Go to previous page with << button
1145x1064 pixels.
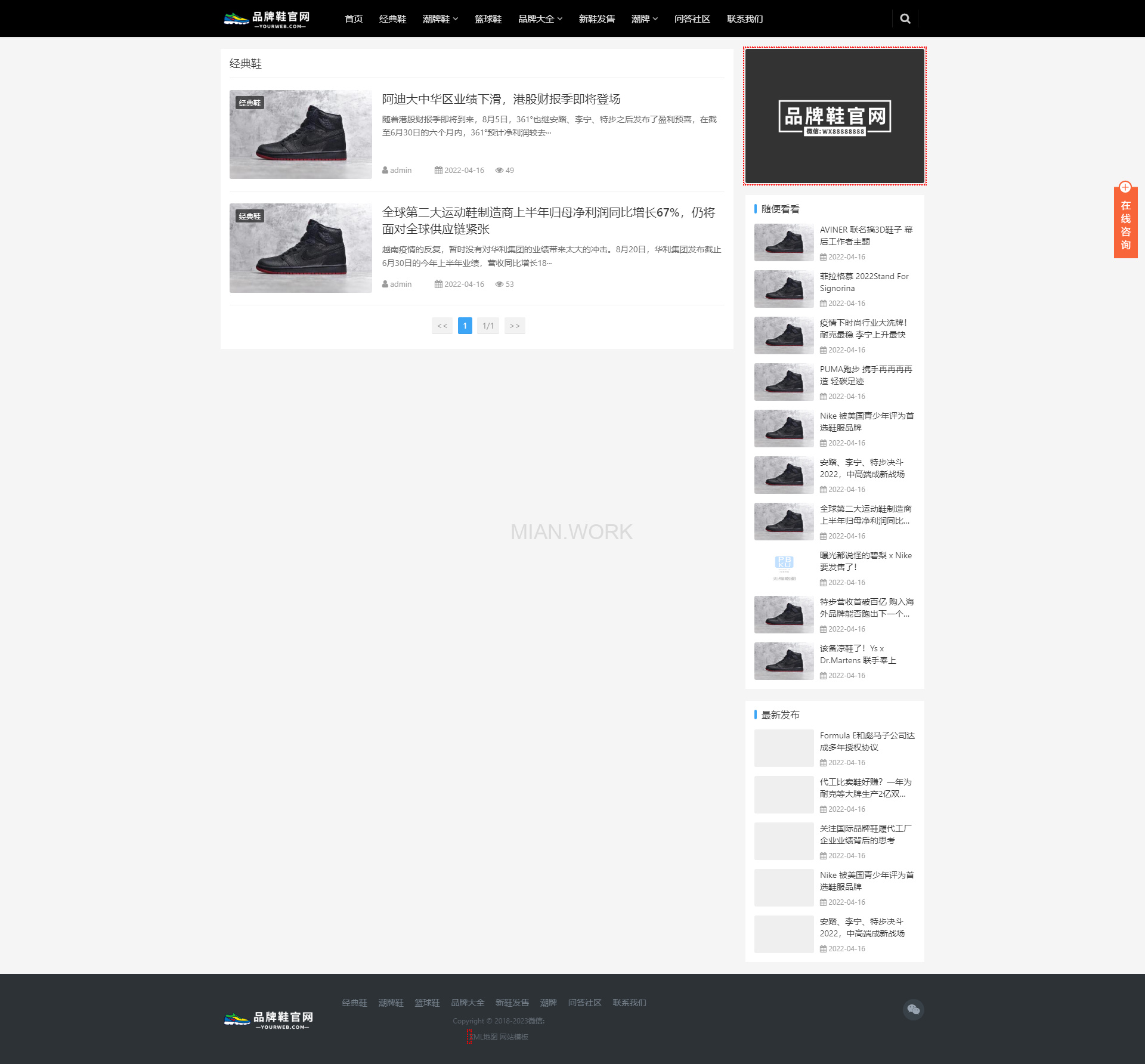coord(442,326)
